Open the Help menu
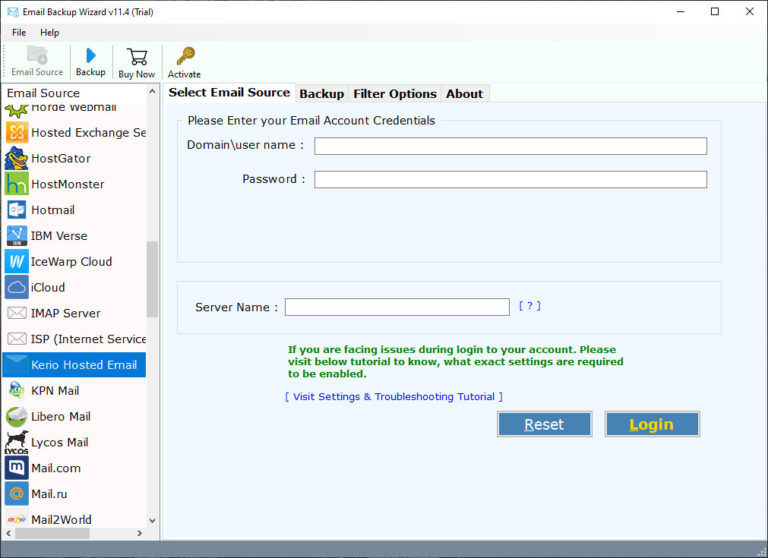 pyautogui.click(x=49, y=33)
